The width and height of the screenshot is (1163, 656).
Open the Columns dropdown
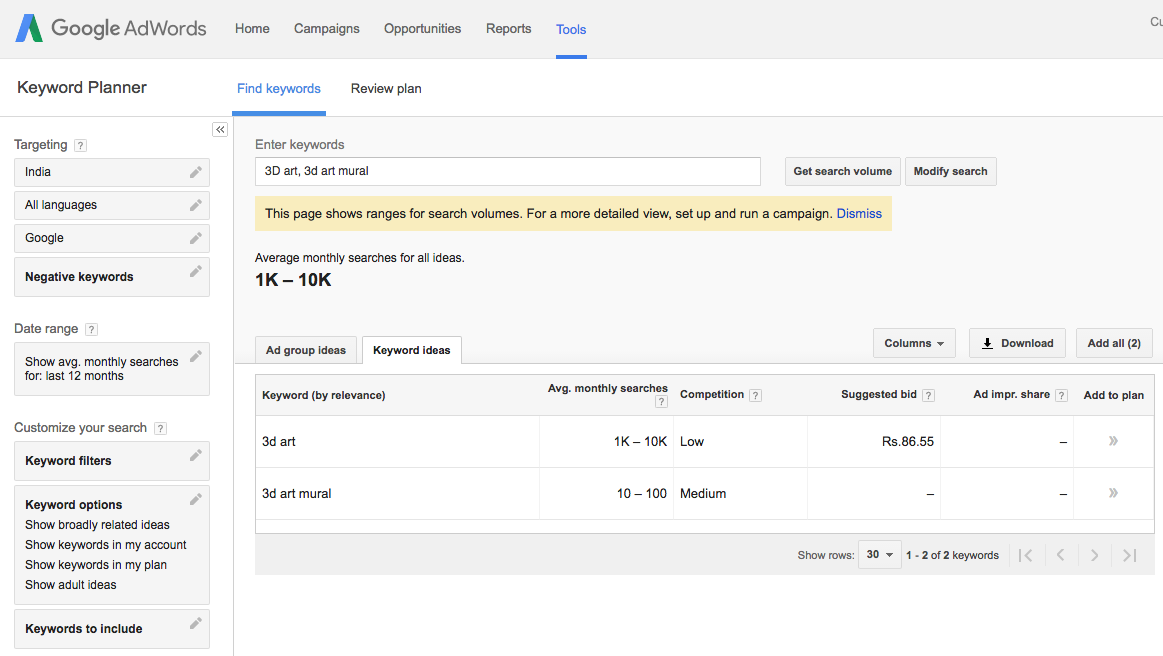(914, 343)
